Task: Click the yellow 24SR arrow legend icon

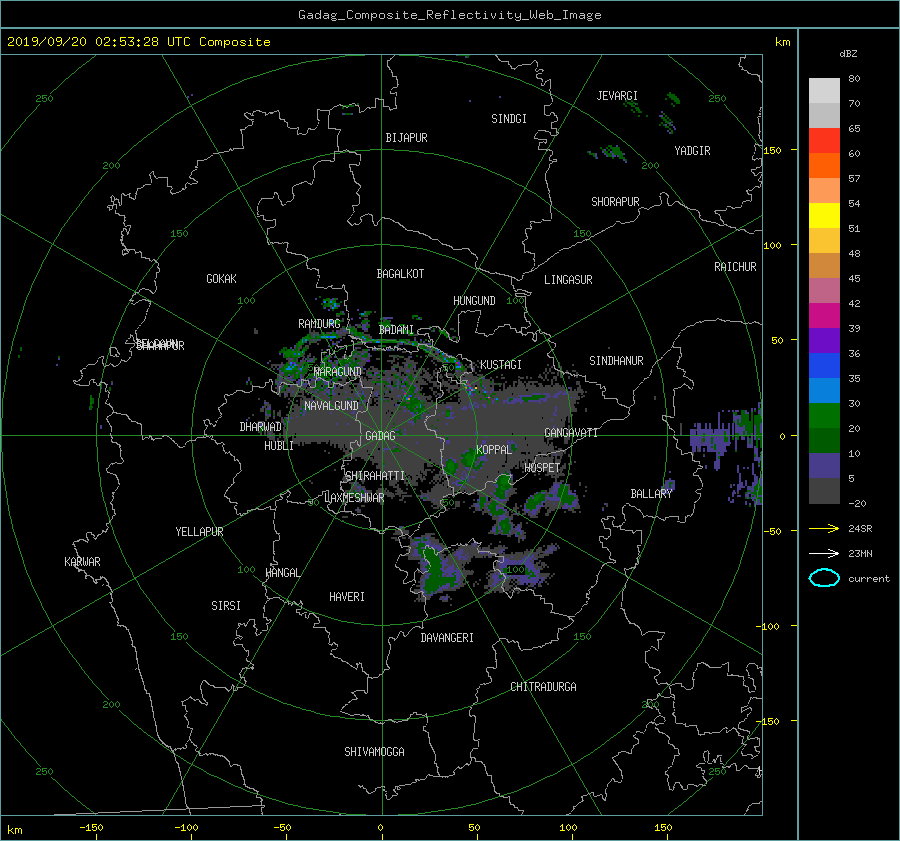Action: point(824,528)
